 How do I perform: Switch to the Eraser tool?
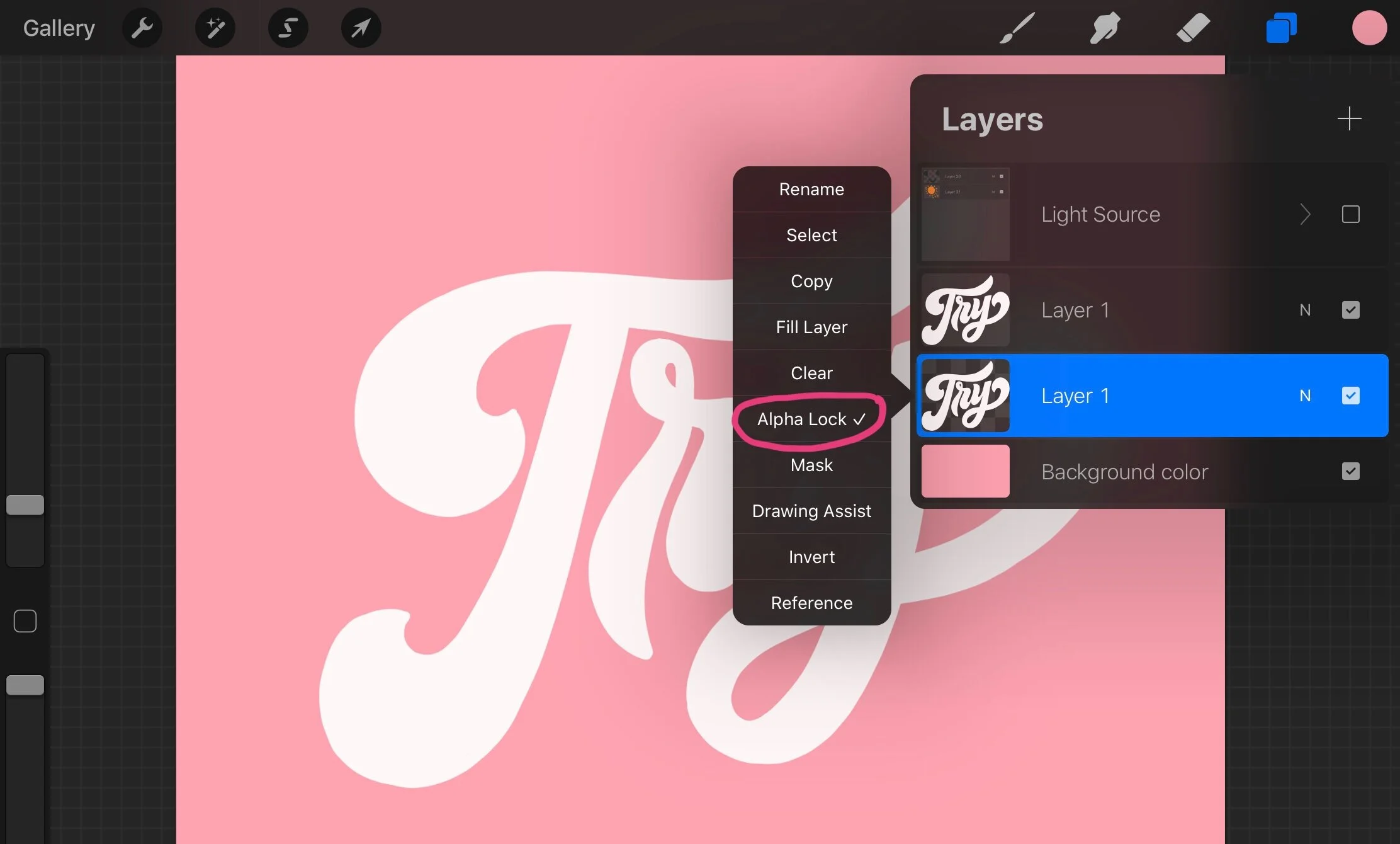(x=1193, y=27)
